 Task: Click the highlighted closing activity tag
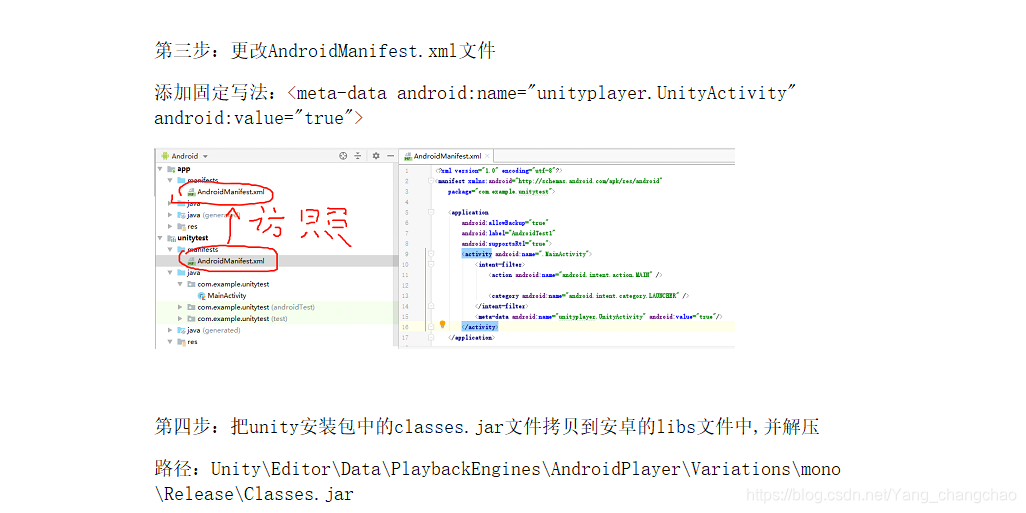point(480,327)
